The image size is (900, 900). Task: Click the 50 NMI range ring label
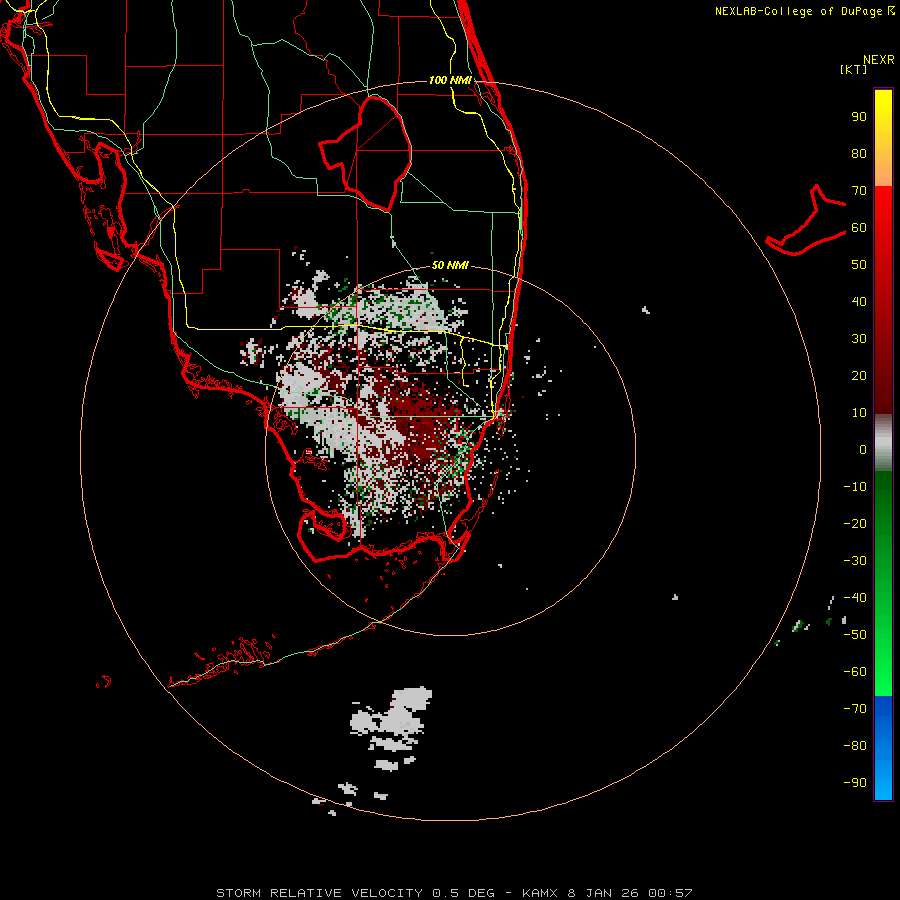coord(450,265)
